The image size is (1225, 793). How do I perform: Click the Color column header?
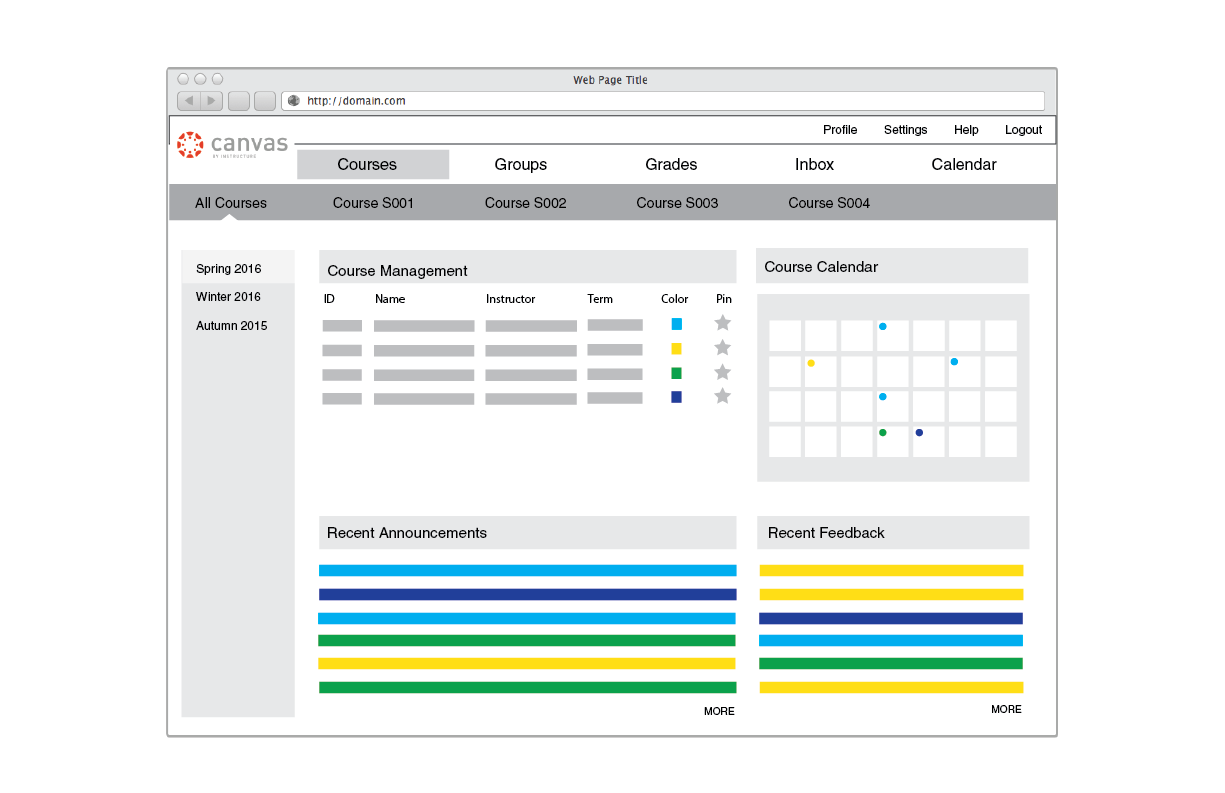[x=675, y=299]
